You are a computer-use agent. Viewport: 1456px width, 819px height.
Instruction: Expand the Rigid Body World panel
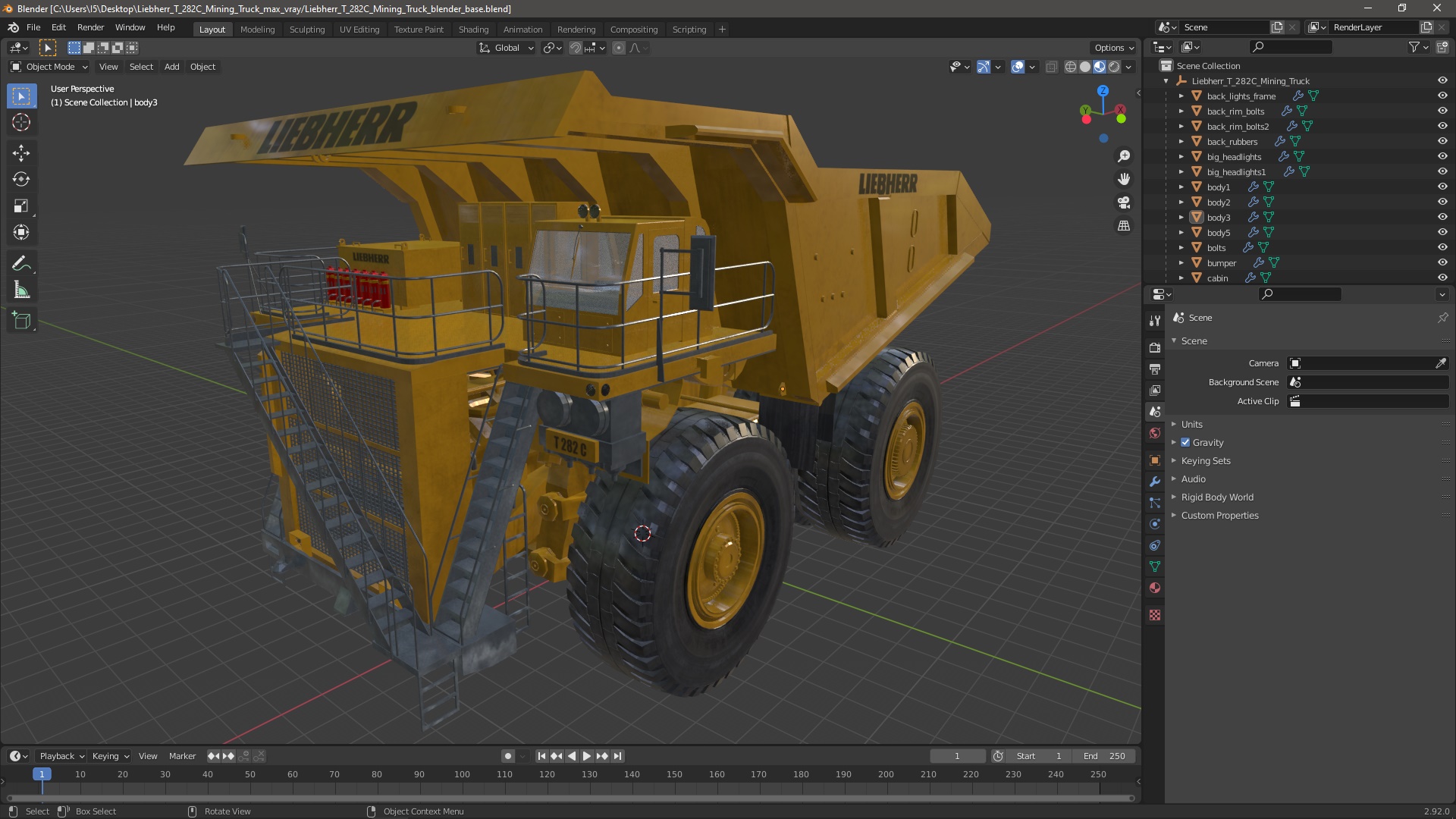point(1216,497)
